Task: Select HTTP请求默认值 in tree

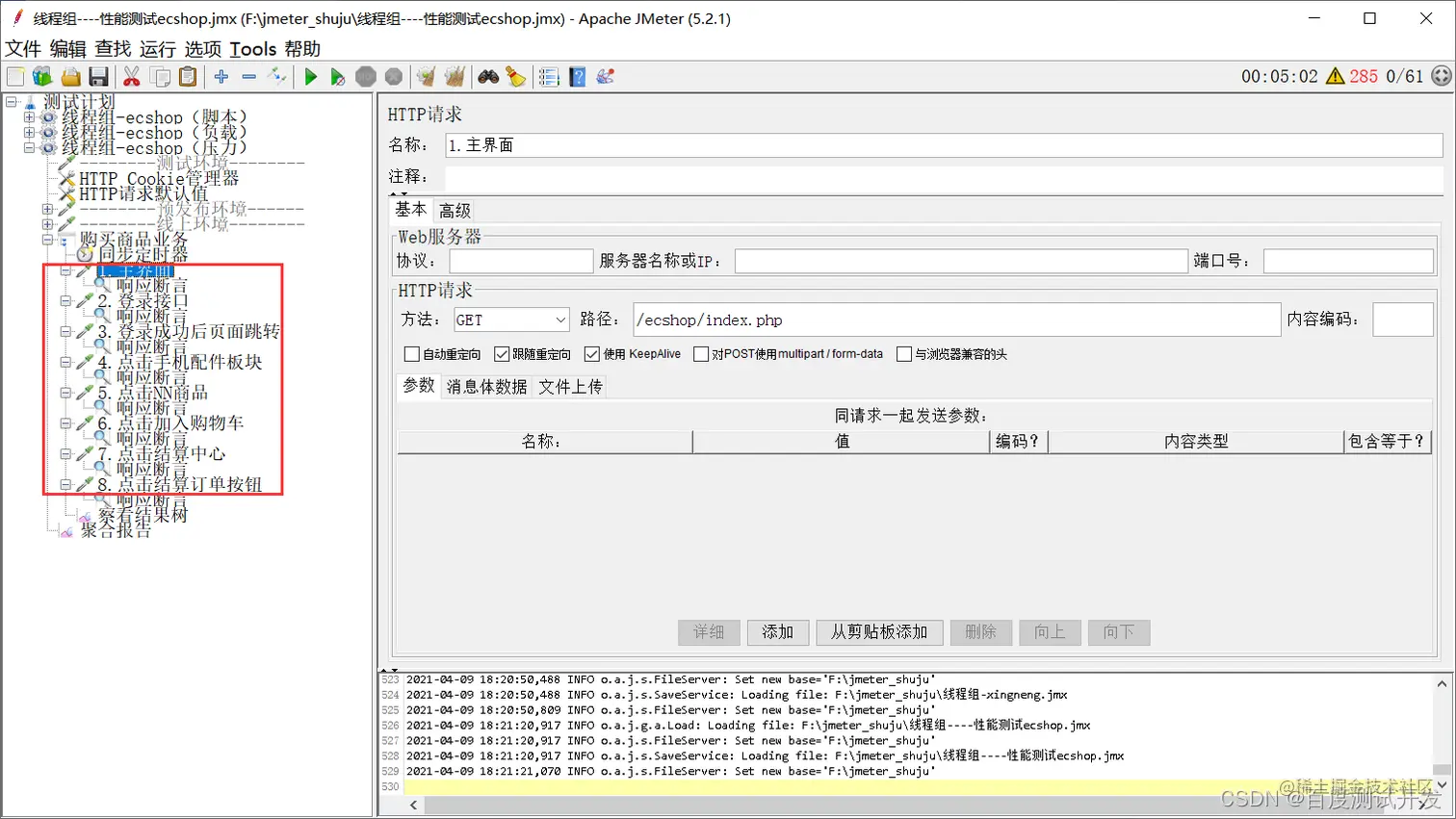Action: (143, 193)
